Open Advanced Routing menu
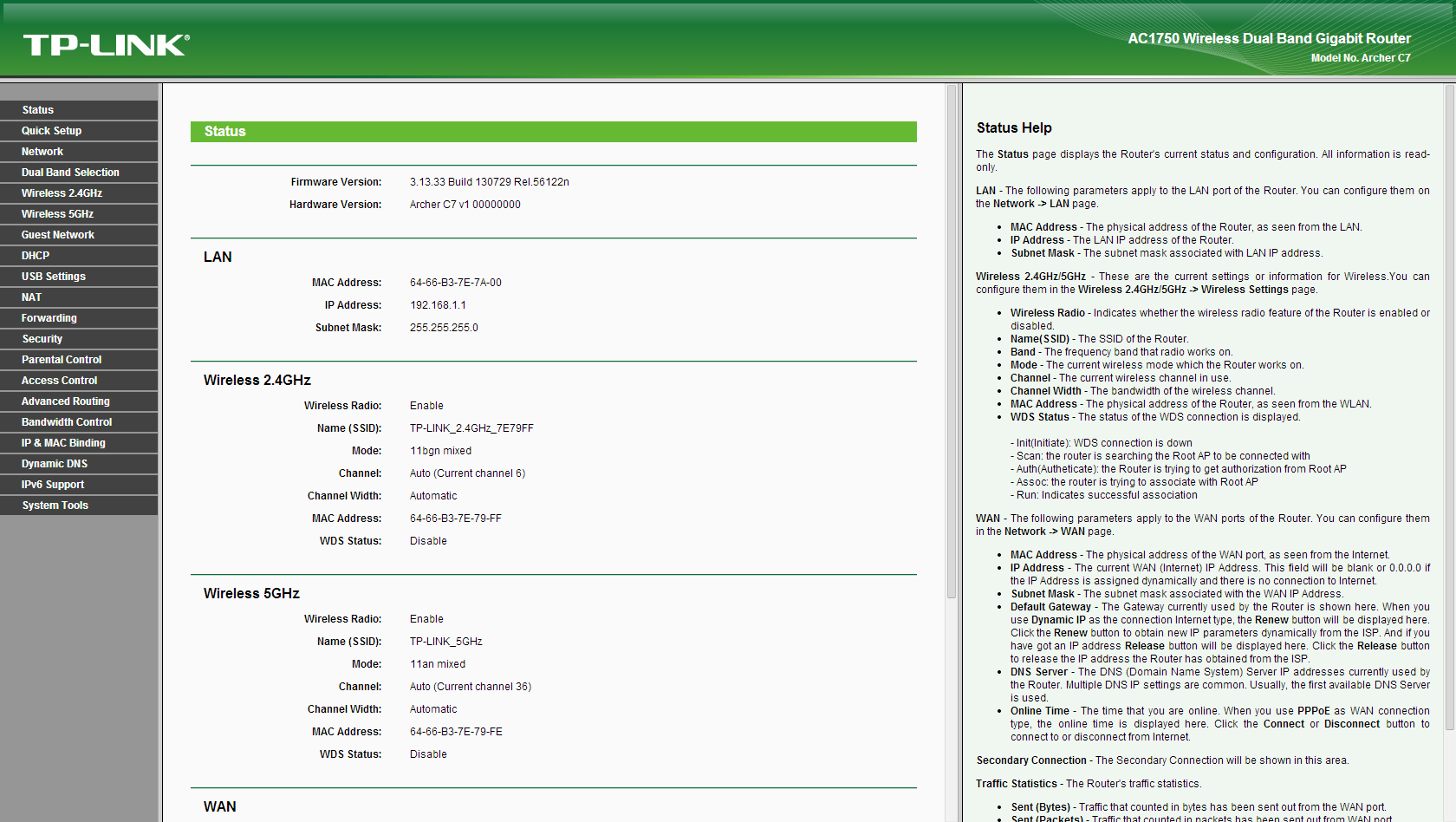Image resolution: width=1456 pixels, height=822 pixels. [79, 401]
